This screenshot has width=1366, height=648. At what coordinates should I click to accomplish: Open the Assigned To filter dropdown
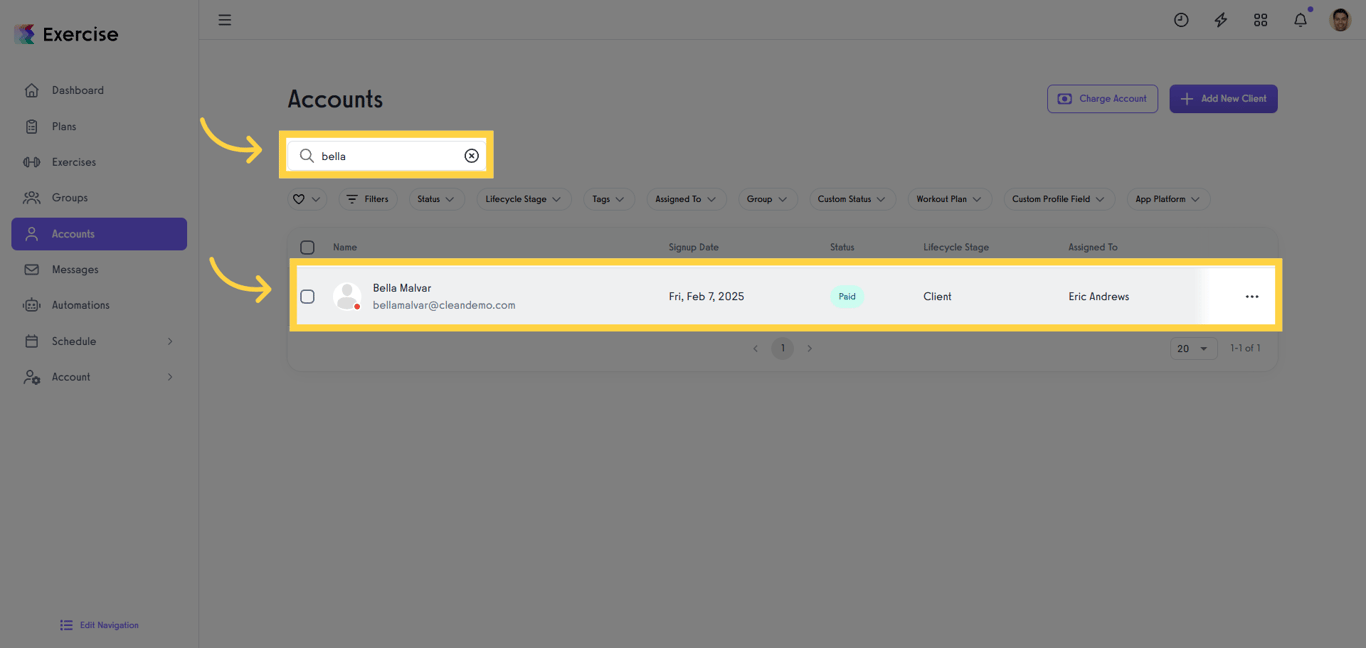tap(685, 199)
